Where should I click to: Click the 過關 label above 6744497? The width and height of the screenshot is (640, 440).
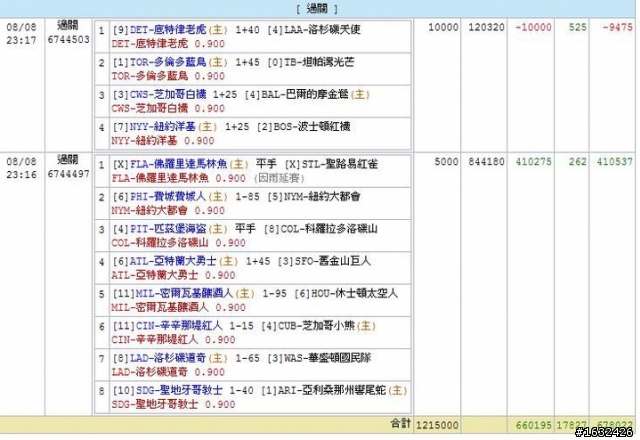tap(67, 160)
